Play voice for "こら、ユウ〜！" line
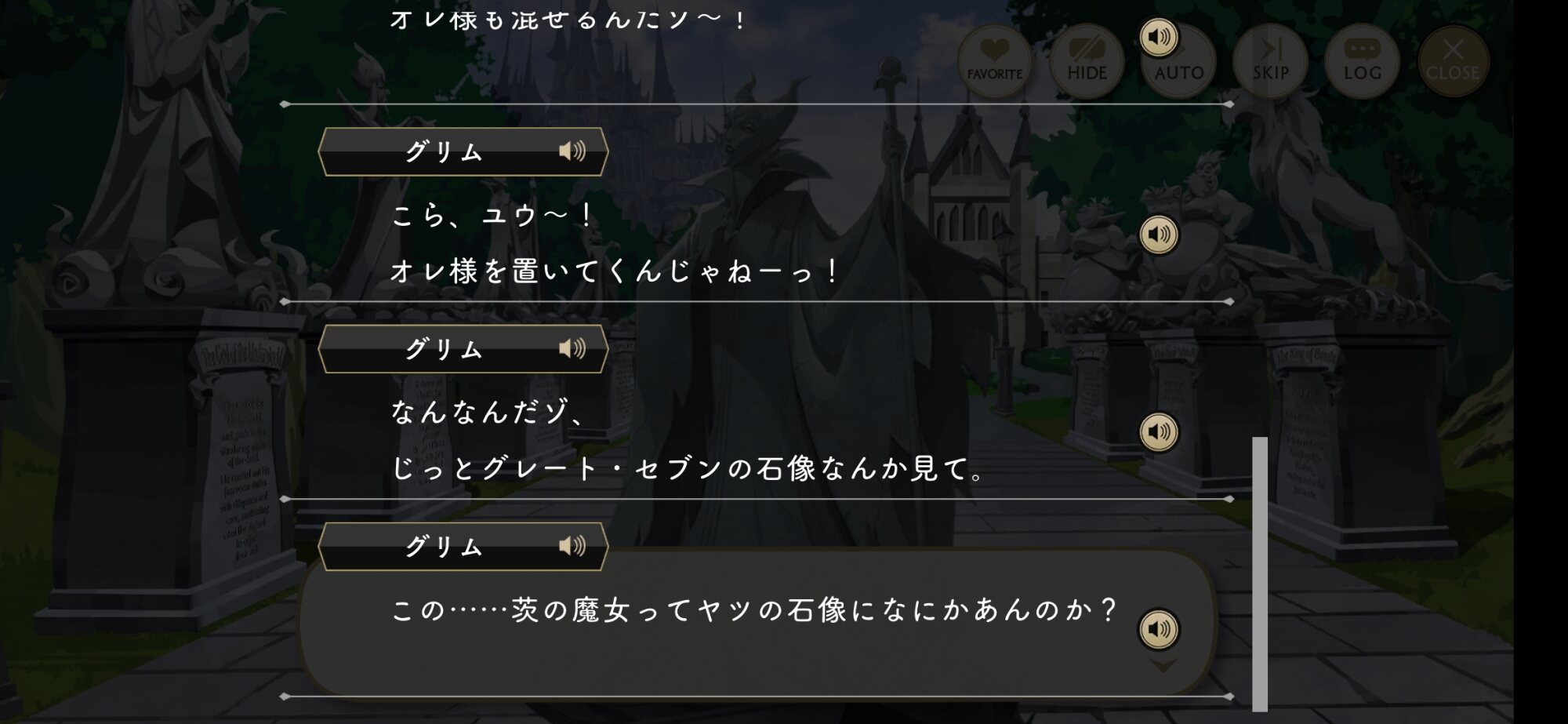Image resolution: width=1568 pixels, height=724 pixels. coord(1159,235)
